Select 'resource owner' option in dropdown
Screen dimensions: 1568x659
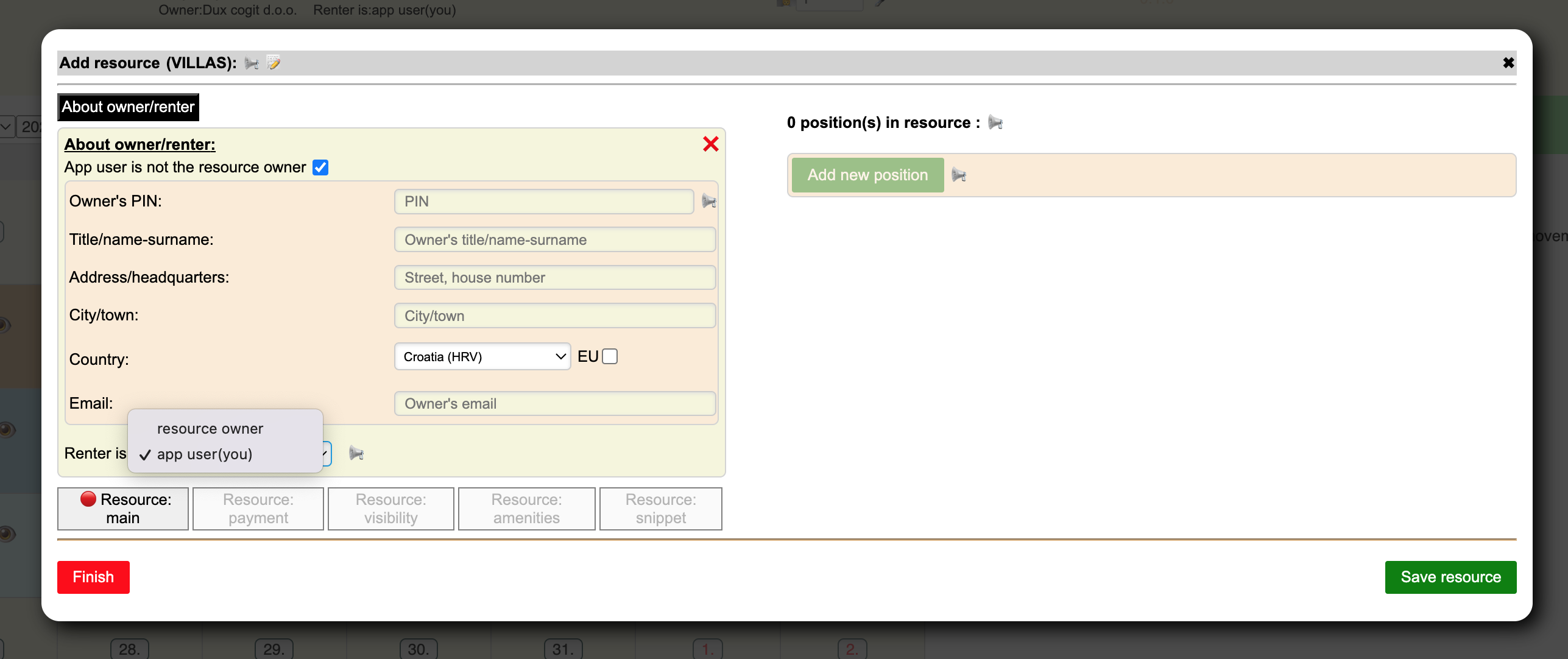(x=210, y=429)
